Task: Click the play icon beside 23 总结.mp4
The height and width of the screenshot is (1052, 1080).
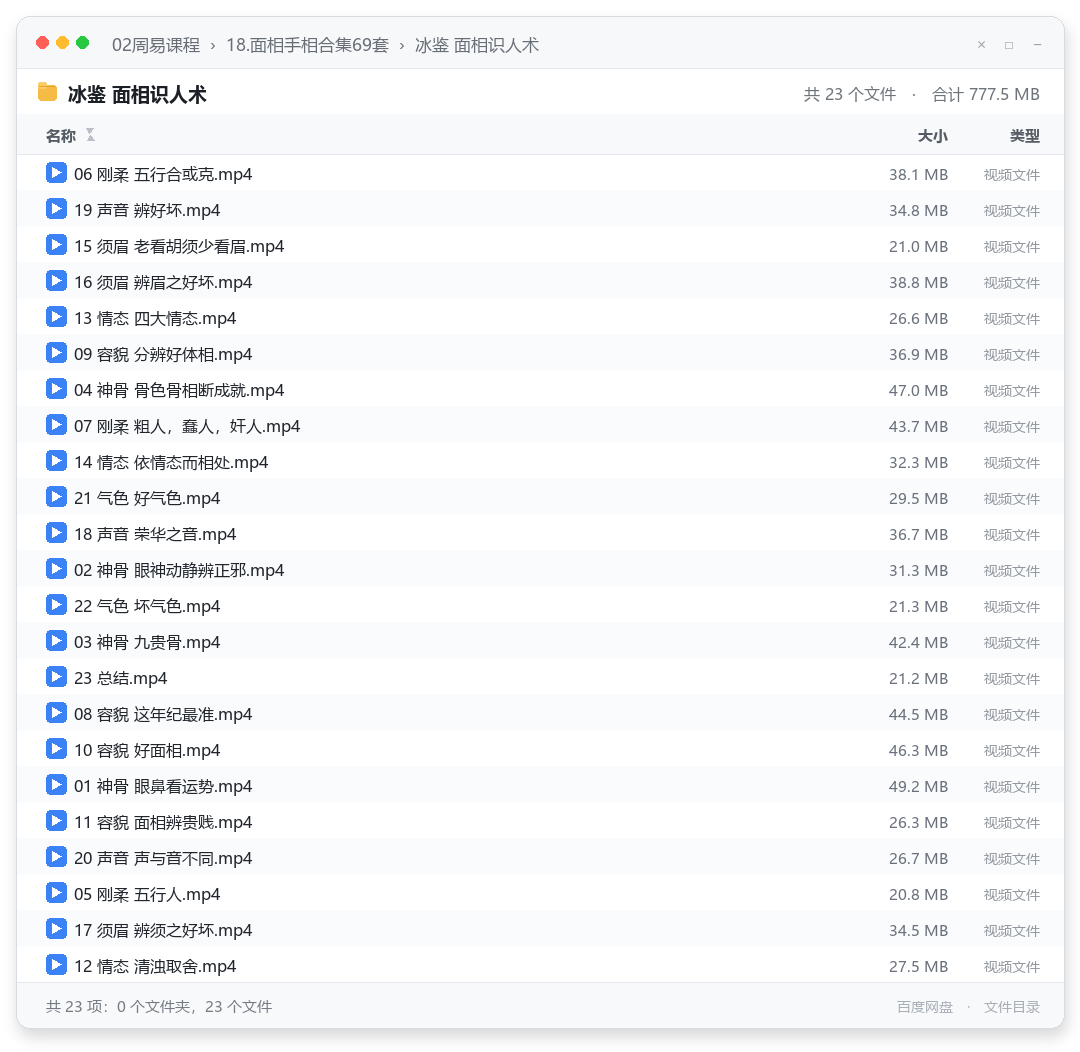Action: pyautogui.click(x=56, y=677)
